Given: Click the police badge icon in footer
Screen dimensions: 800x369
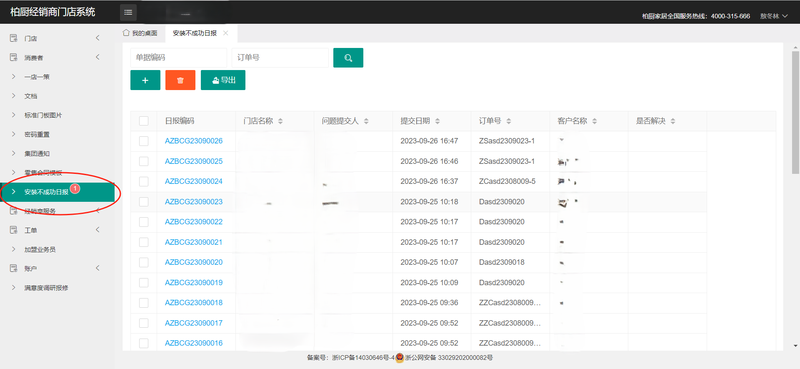Looking at the screenshot, I should pyautogui.click(x=400, y=358).
